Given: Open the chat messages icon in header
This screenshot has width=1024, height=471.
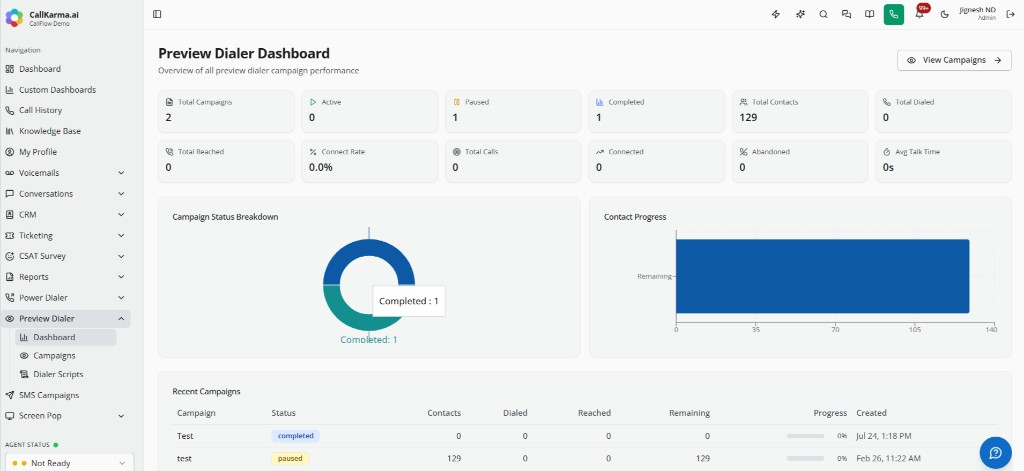Looking at the screenshot, I should pyautogui.click(x=846, y=14).
